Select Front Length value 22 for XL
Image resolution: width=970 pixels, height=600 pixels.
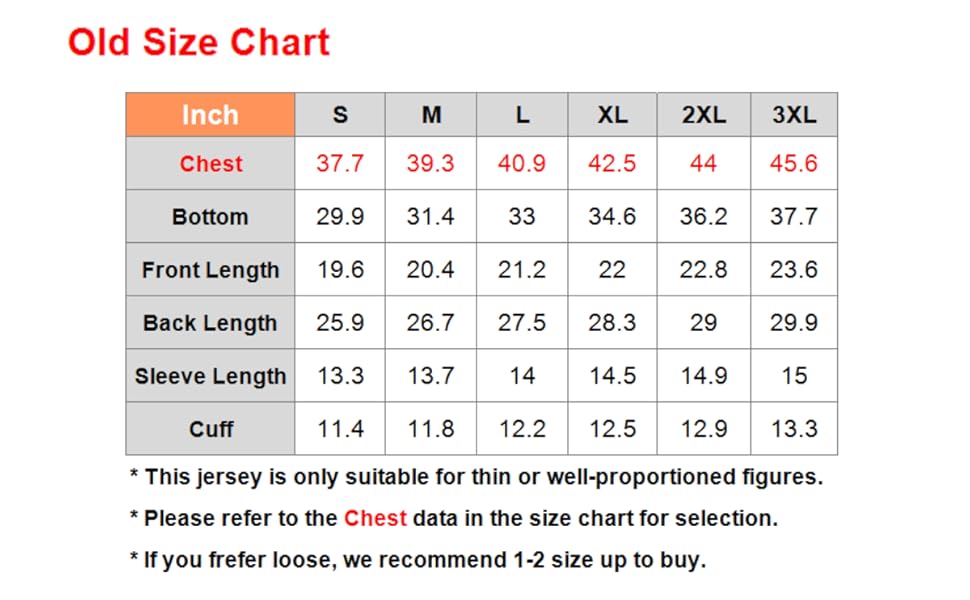click(x=612, y=270)
